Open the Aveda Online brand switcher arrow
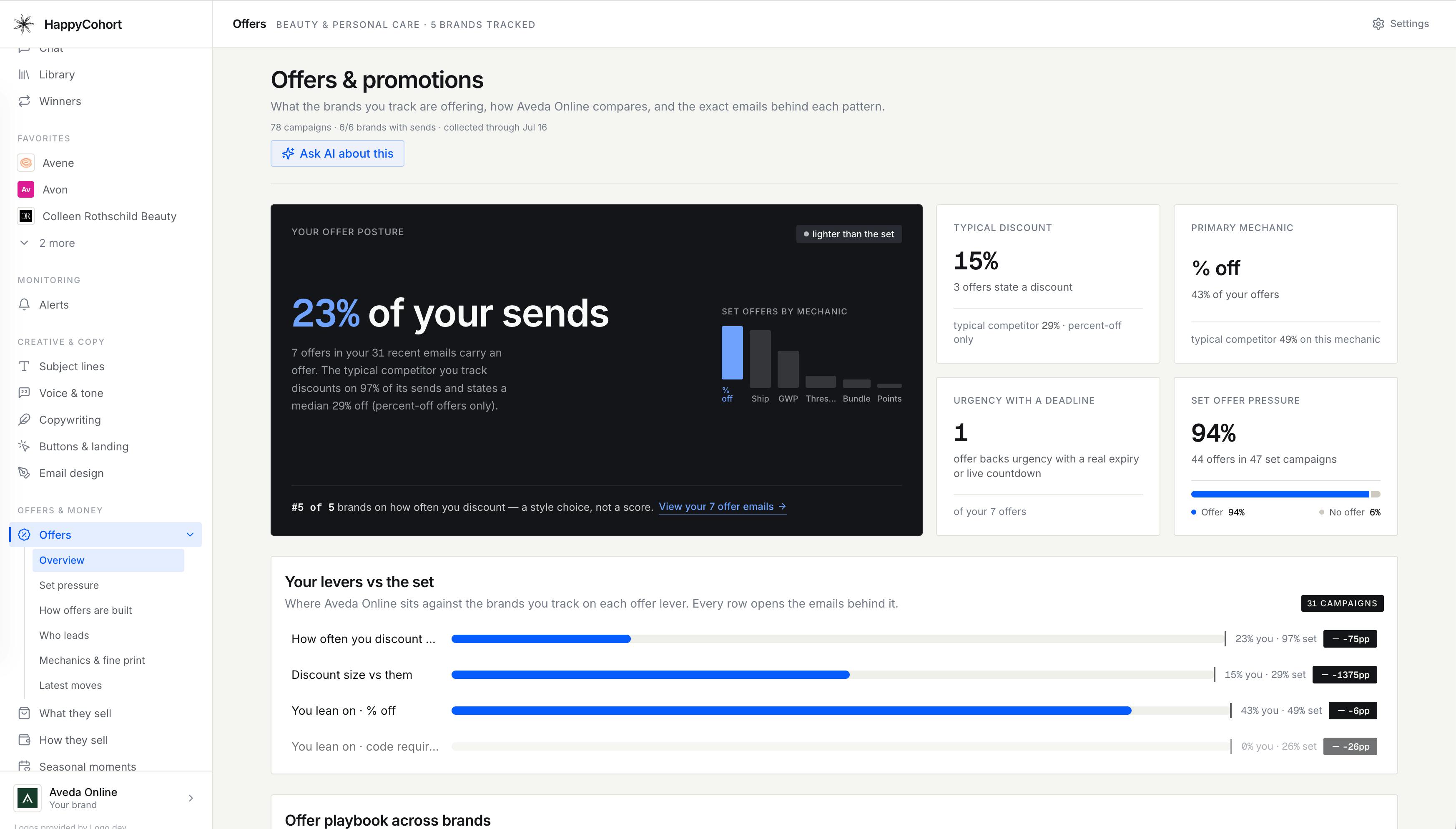The width and height of the screenshot is (1456, 829). point(191,798)
